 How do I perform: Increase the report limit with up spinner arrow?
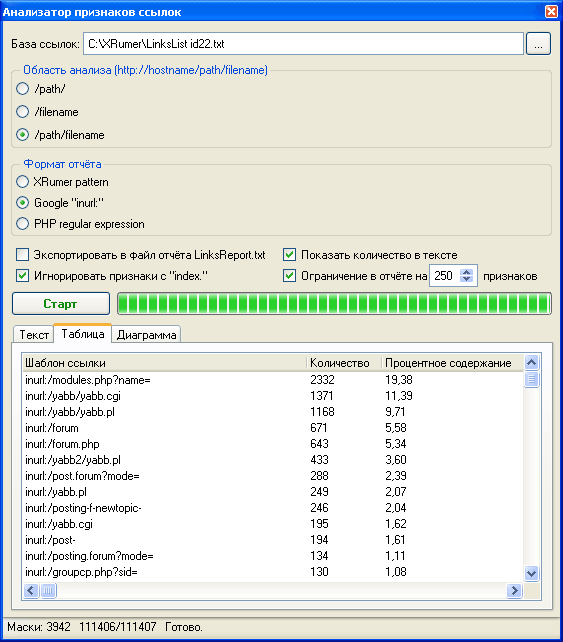tap(466, 272)
